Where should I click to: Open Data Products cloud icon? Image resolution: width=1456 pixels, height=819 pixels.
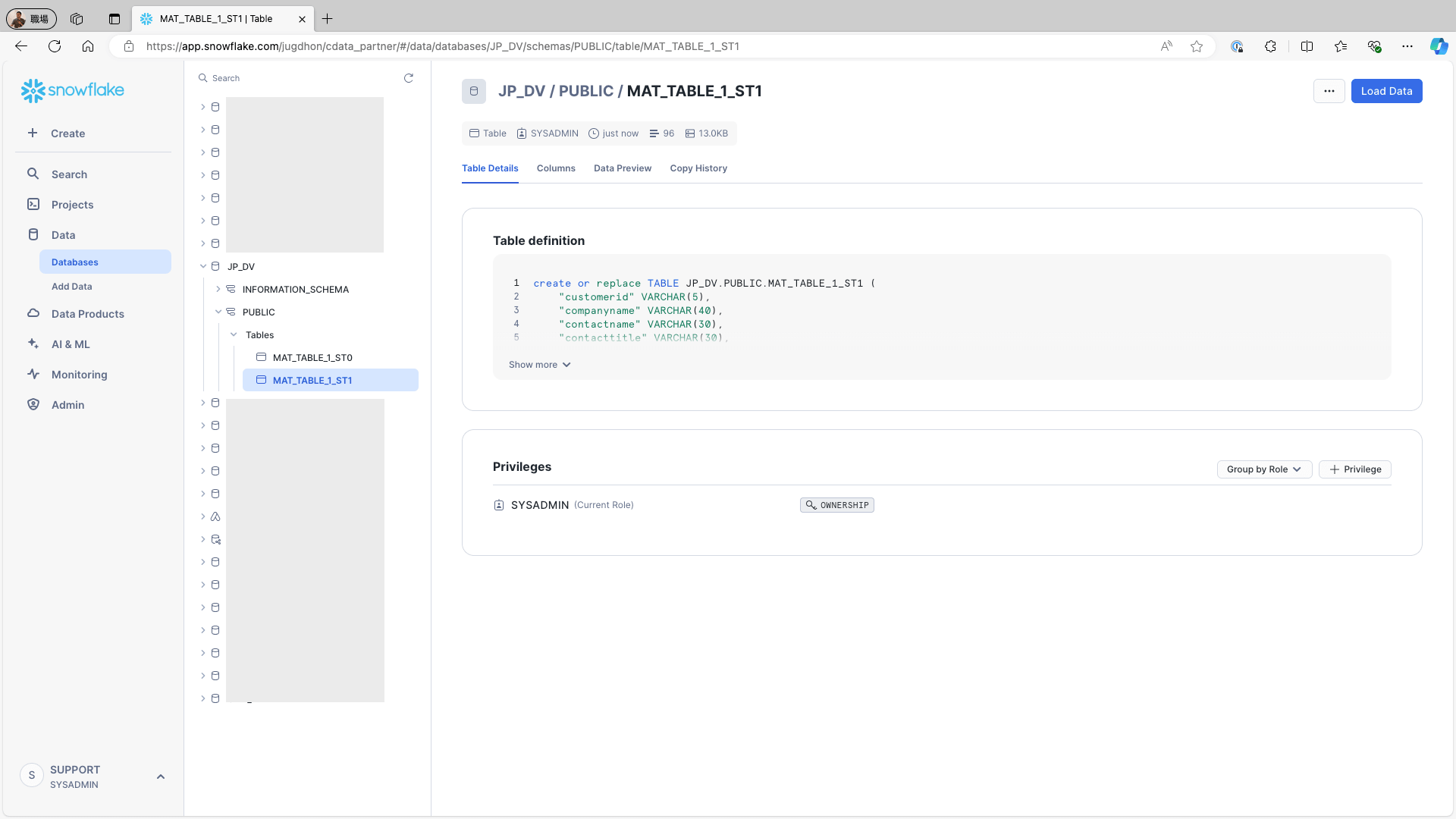33,314
